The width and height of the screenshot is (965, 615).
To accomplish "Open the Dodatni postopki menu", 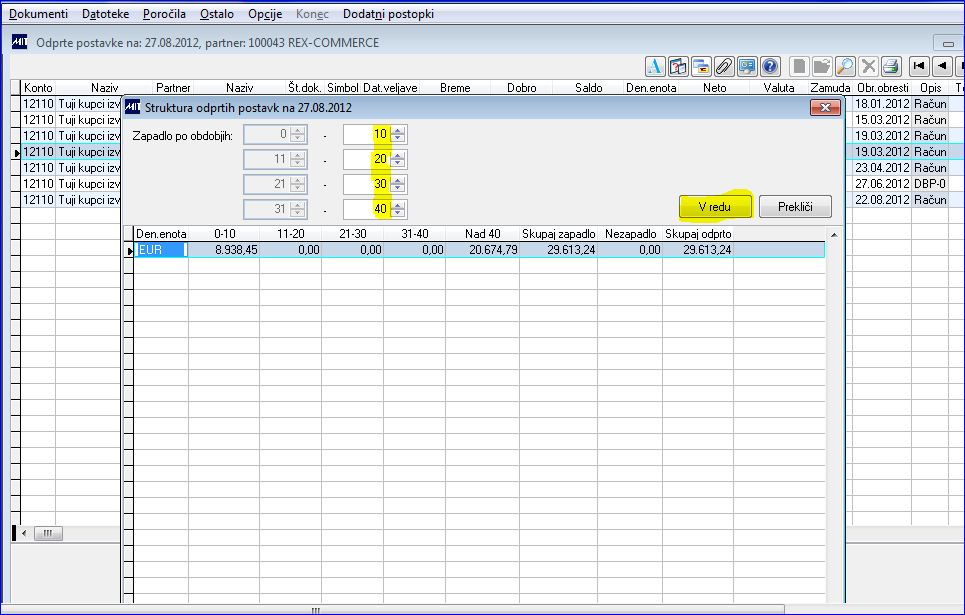I will (388, 14).
